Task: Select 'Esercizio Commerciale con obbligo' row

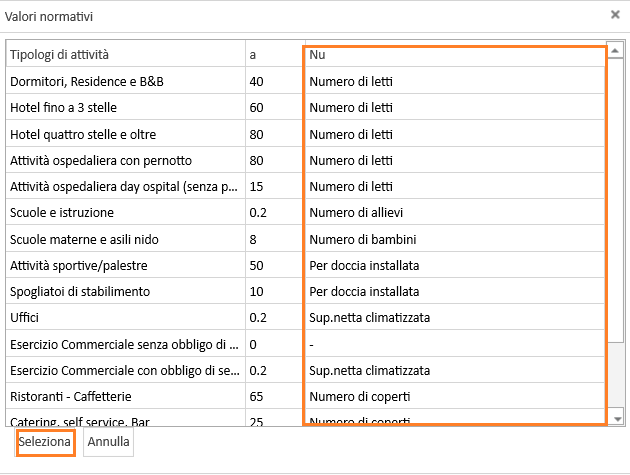Action: click(305, 370)
